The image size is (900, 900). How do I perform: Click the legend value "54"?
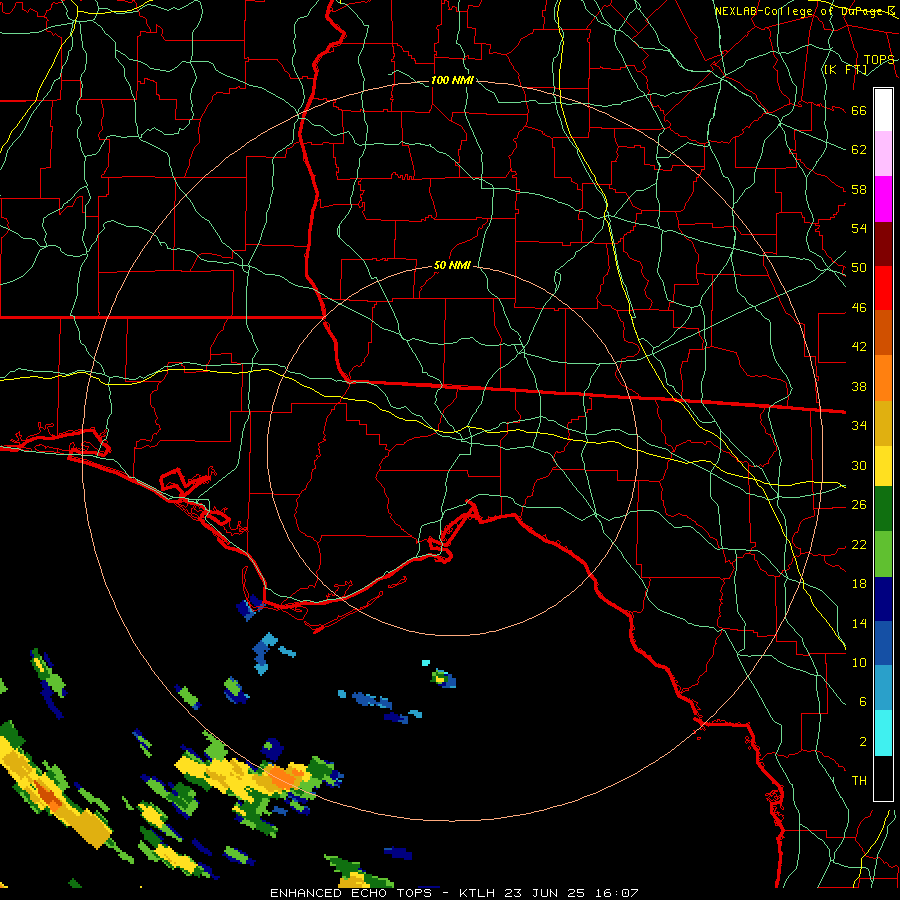[859, 228]
